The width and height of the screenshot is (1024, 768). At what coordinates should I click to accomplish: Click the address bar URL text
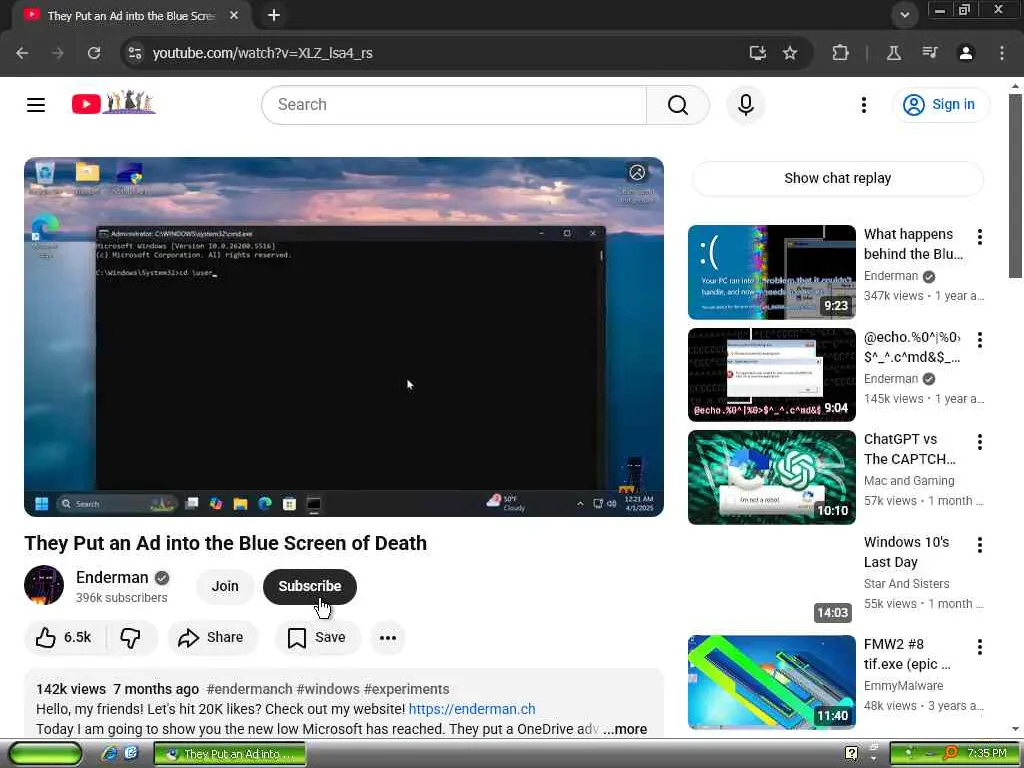263,53
